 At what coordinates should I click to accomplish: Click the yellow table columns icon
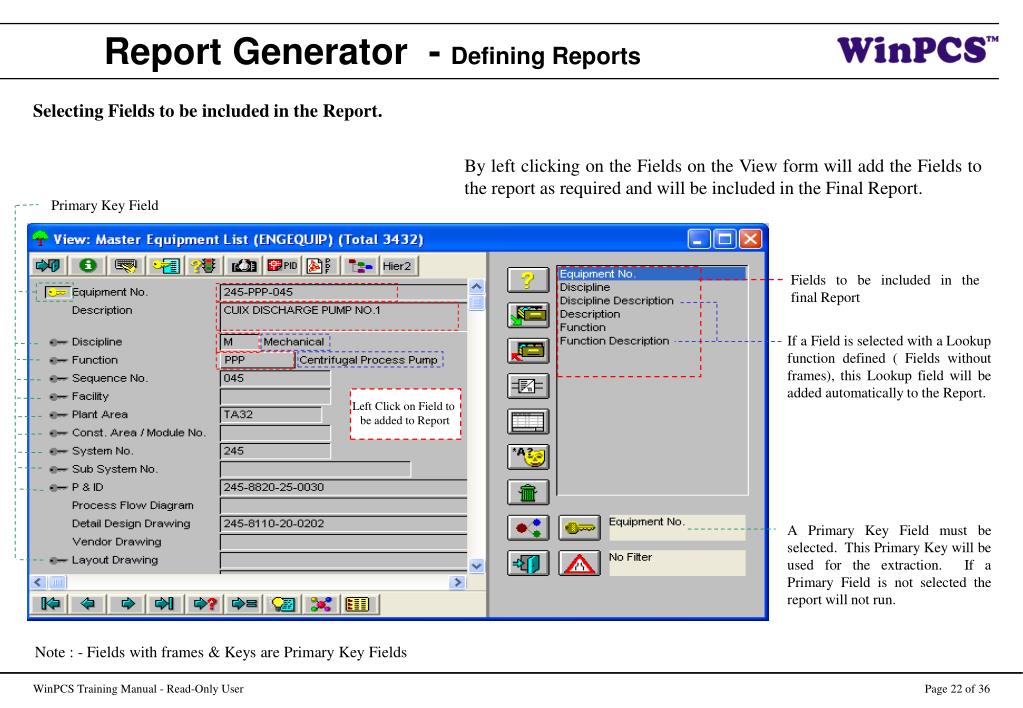click(358, 604)
